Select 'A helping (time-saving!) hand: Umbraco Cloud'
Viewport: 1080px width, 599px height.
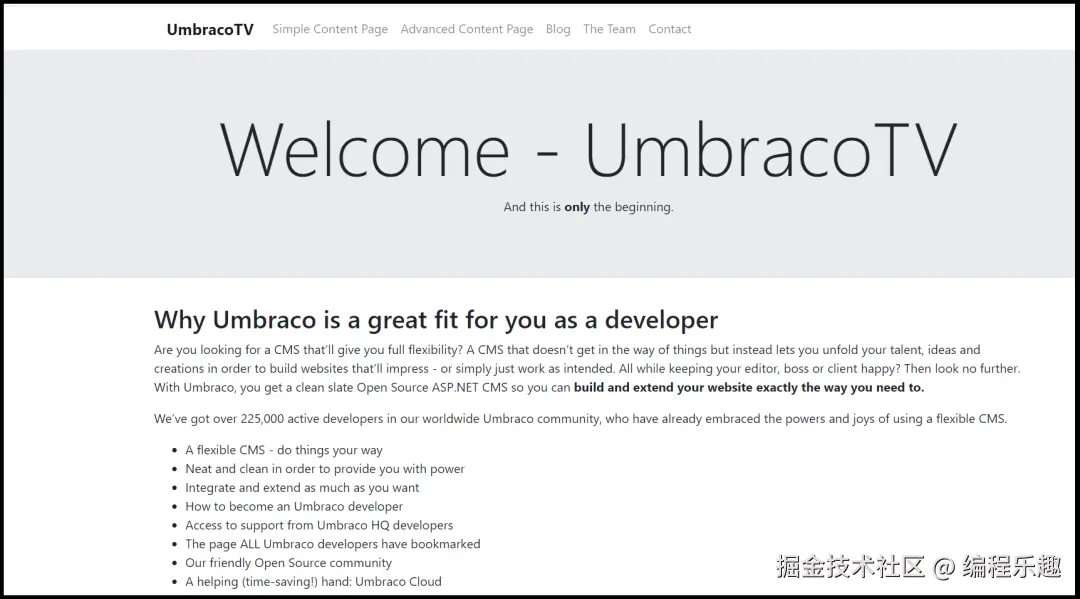[313, 581]
